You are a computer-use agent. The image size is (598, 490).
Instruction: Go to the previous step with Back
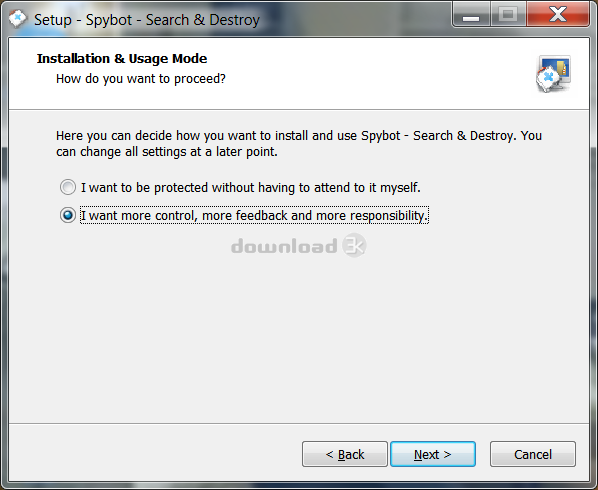(345, 454)
